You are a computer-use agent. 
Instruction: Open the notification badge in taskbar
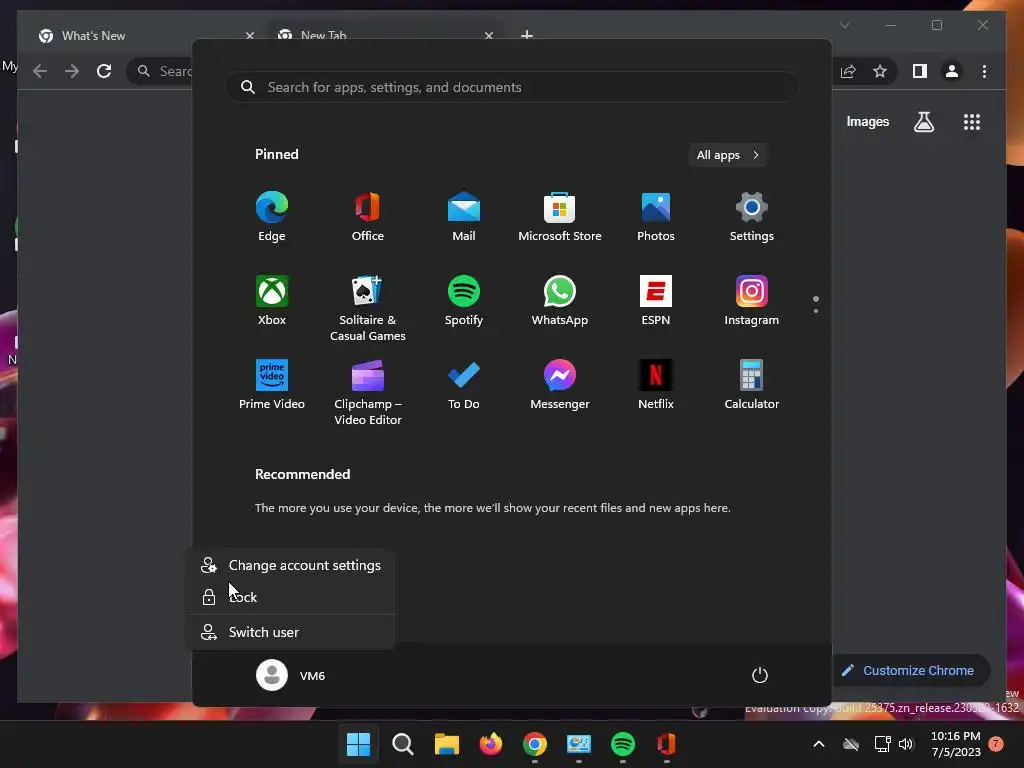996,744
